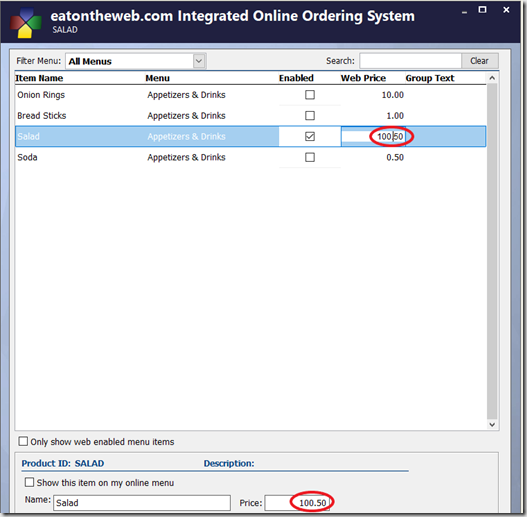The width and height of the screenshot is (527, 517).
Task: Click the Onion Rings web price 10.00
Action: 393,95
